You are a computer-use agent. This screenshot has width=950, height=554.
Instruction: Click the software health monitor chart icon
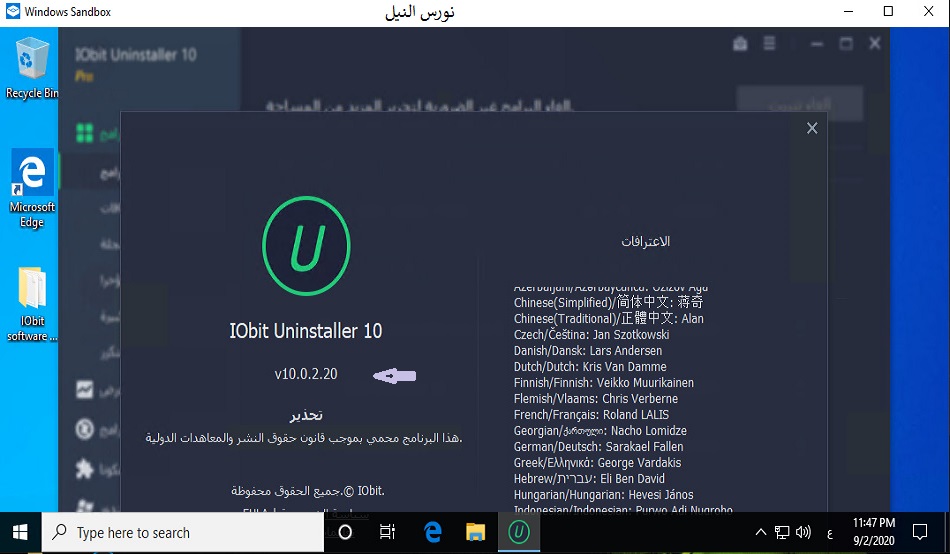pos(85,389)
